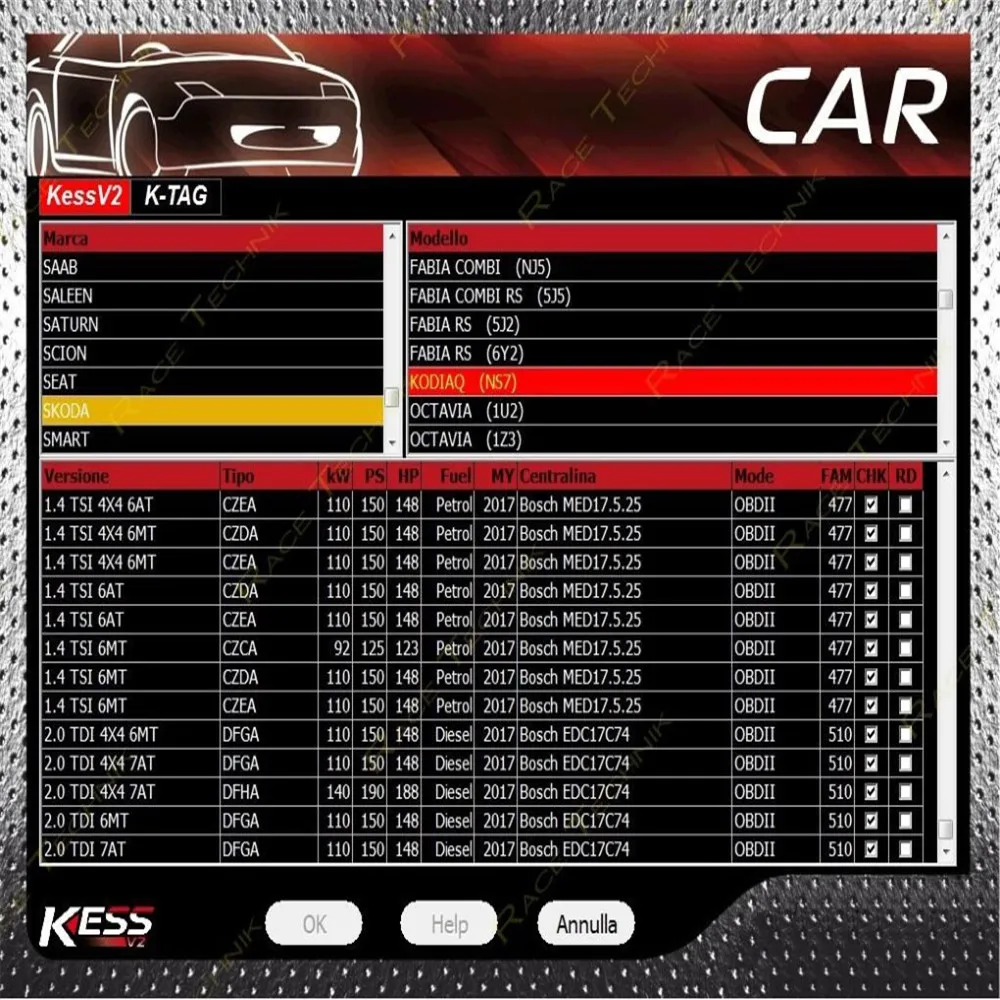1000x1000 pixels.
Task: Click the 190 PS value cell
Action: (370, 792)
